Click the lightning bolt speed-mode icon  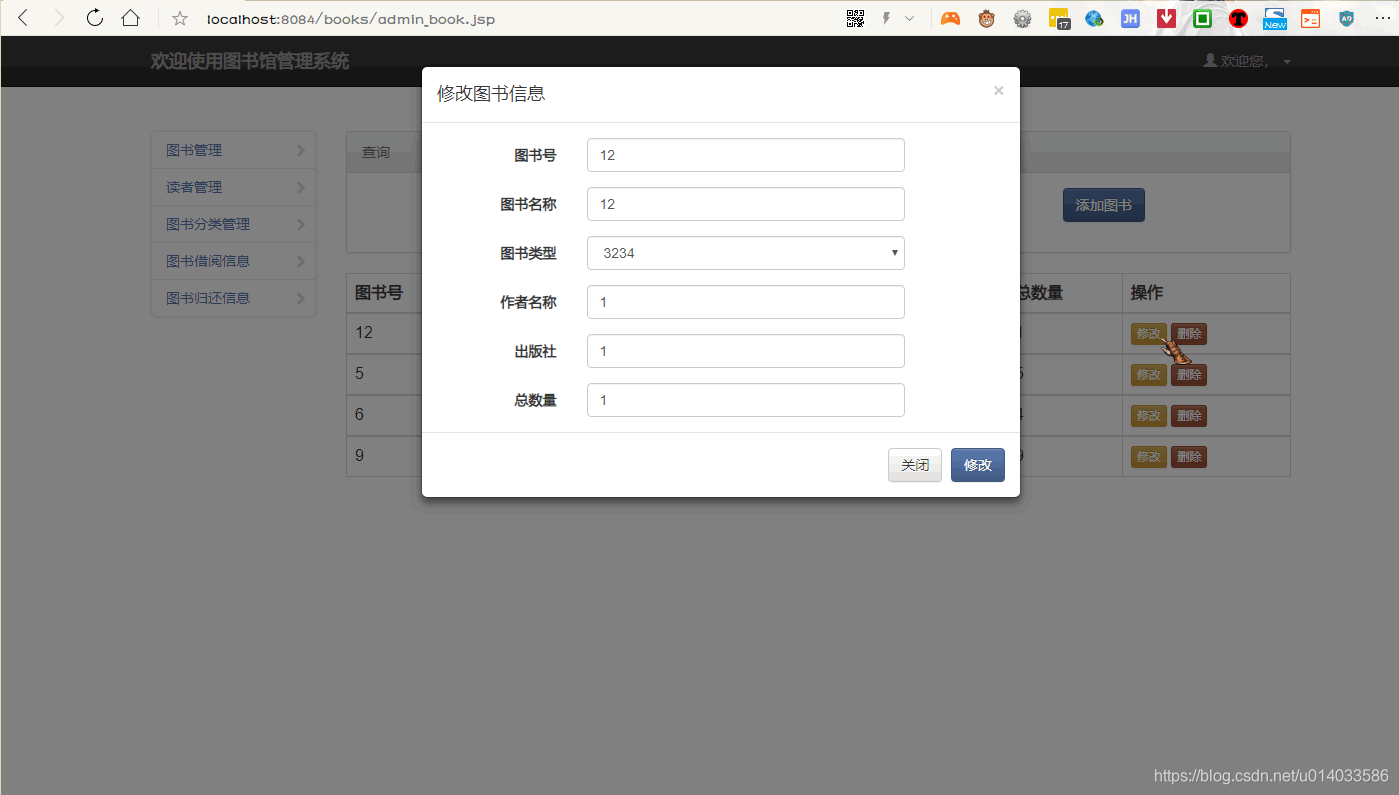886,18
